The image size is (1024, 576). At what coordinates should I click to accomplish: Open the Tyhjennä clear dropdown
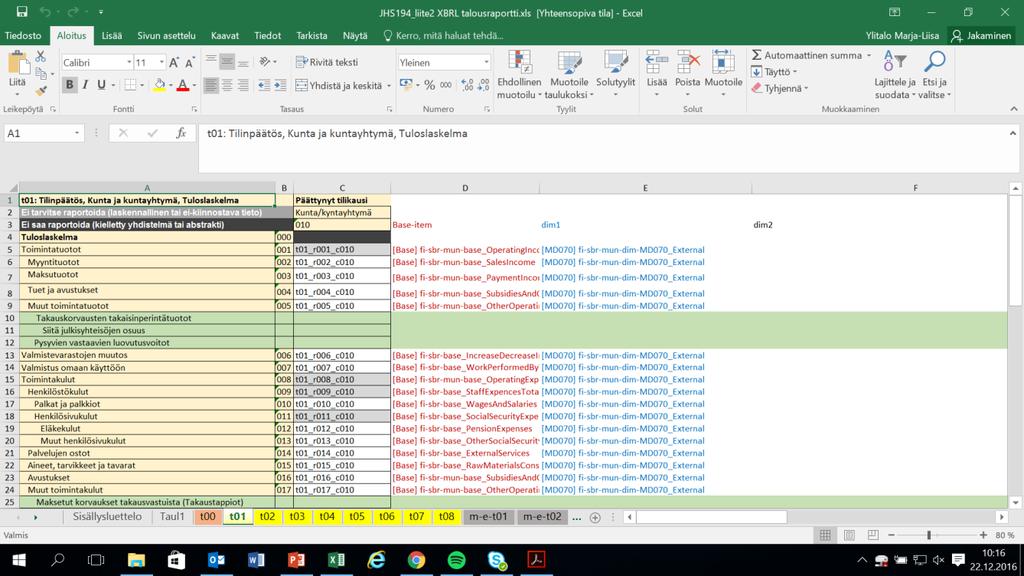click(780, 88)
